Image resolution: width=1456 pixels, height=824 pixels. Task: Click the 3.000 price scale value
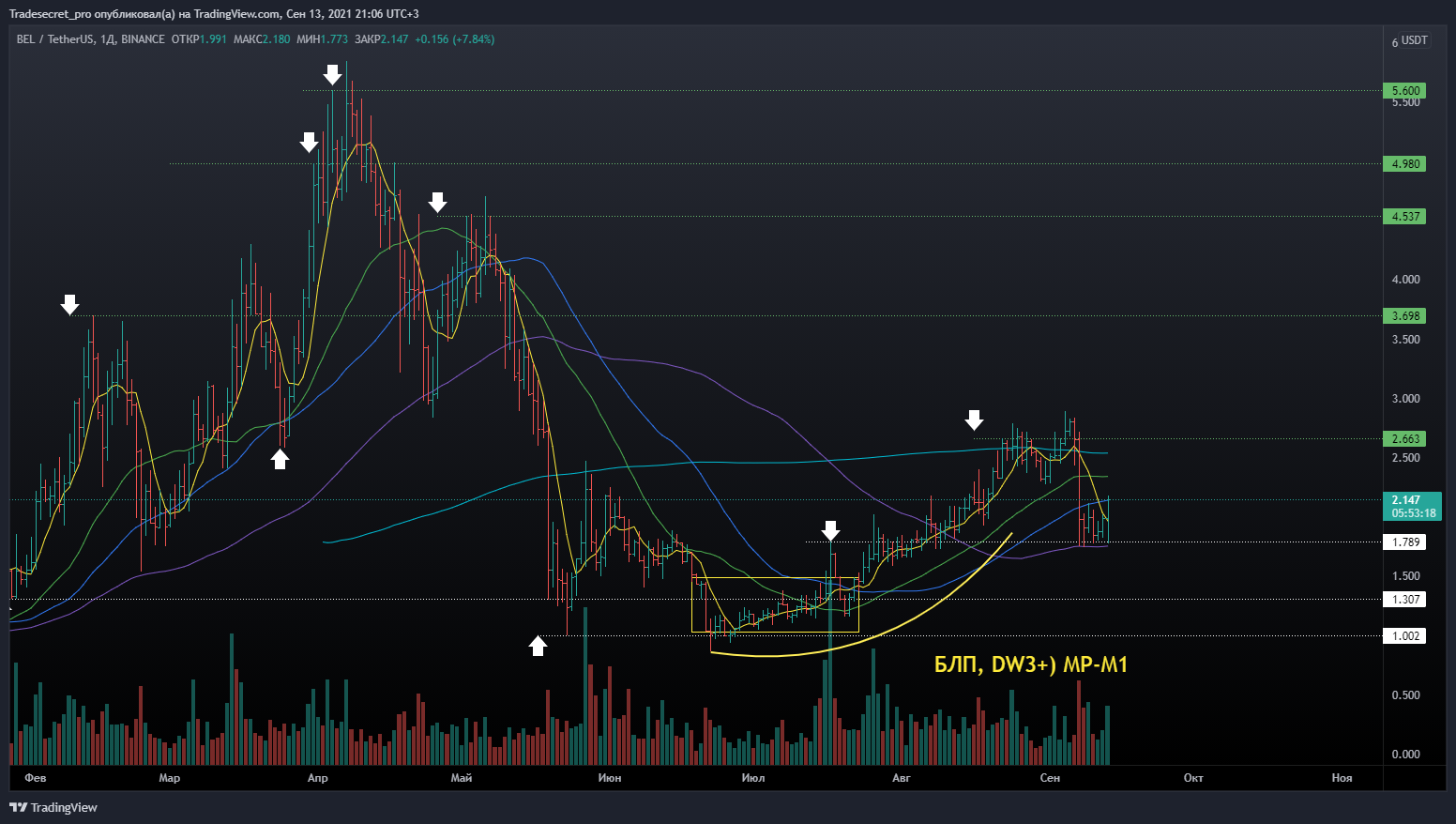coord(1406,399)
